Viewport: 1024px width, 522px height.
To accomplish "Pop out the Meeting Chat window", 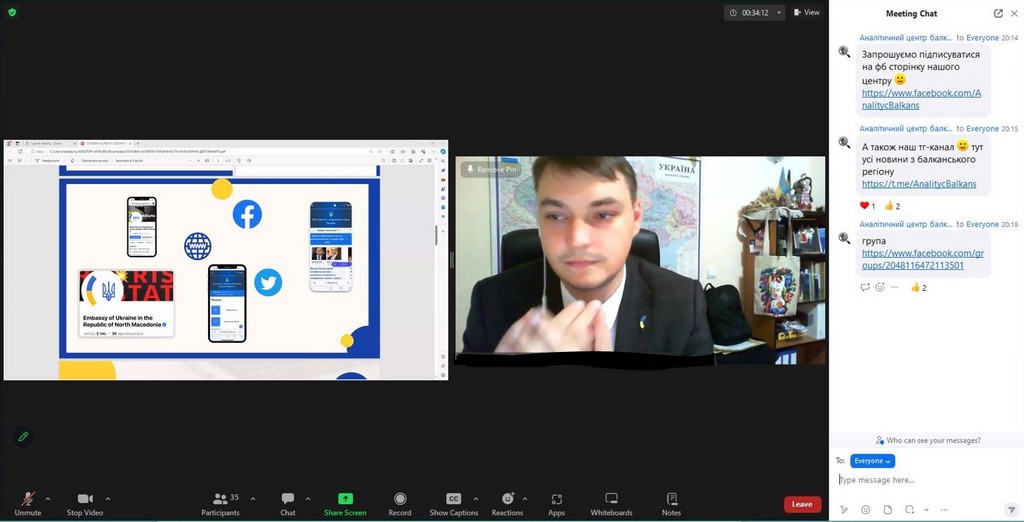I will click(x=998, y=13).
